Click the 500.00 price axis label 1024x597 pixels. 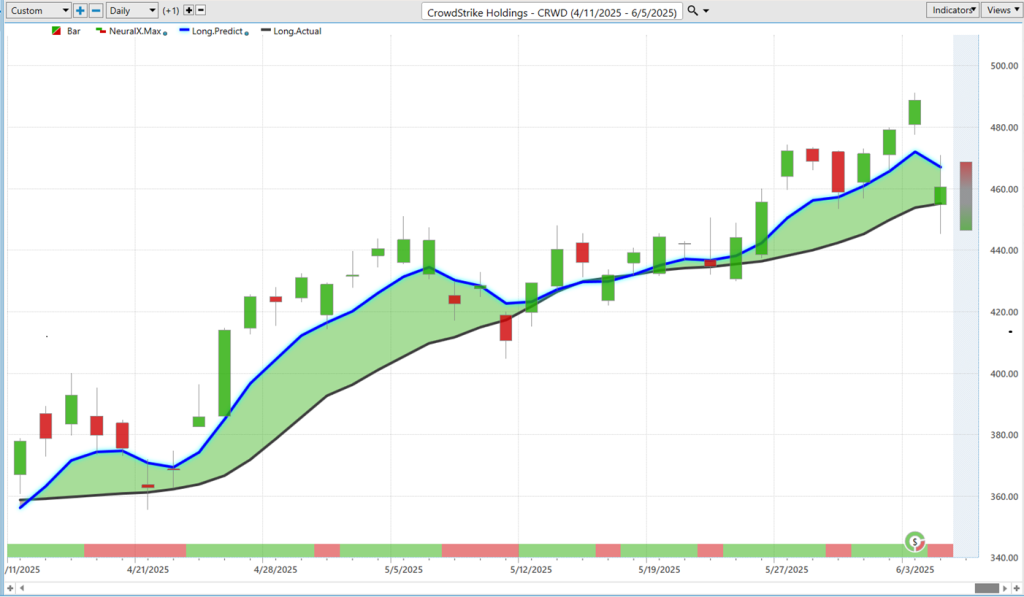point(1004,66)
